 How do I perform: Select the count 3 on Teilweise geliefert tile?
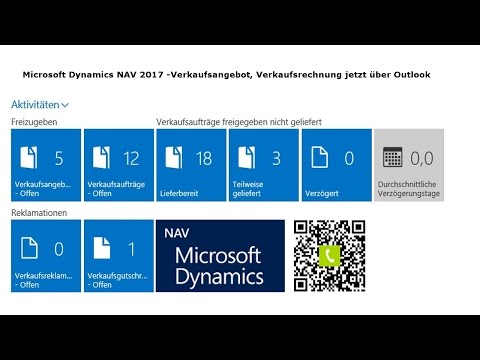[x=276, y=158]
